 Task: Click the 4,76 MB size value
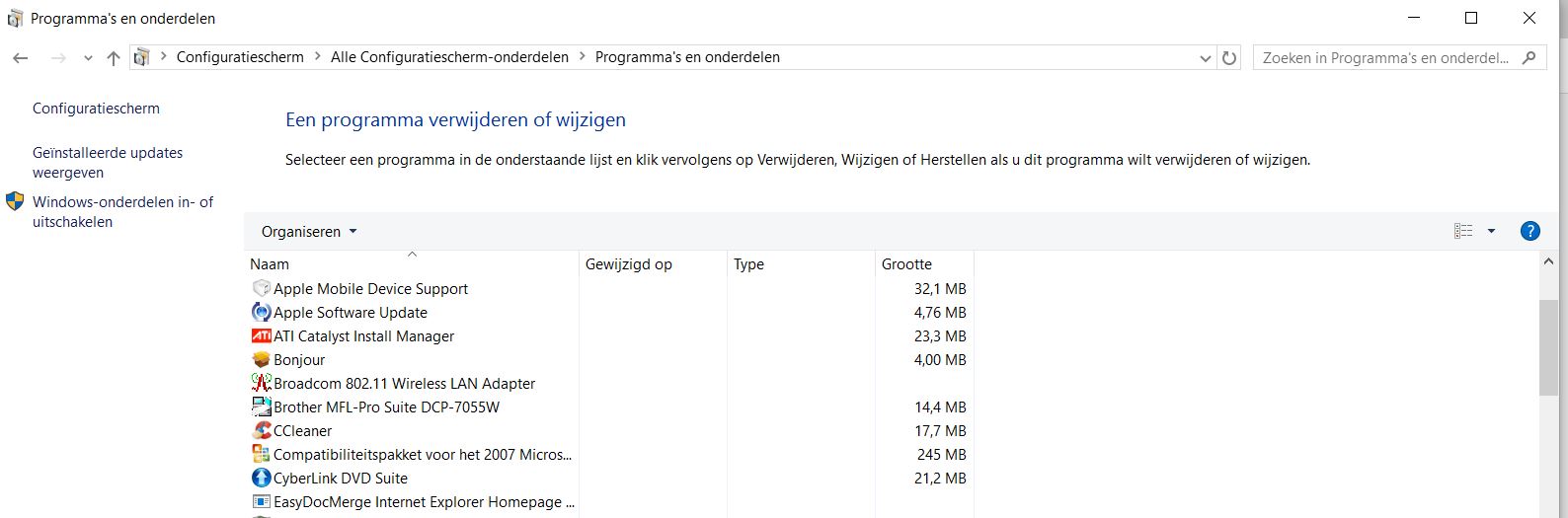pyautogui.click(x=940, y=312)
